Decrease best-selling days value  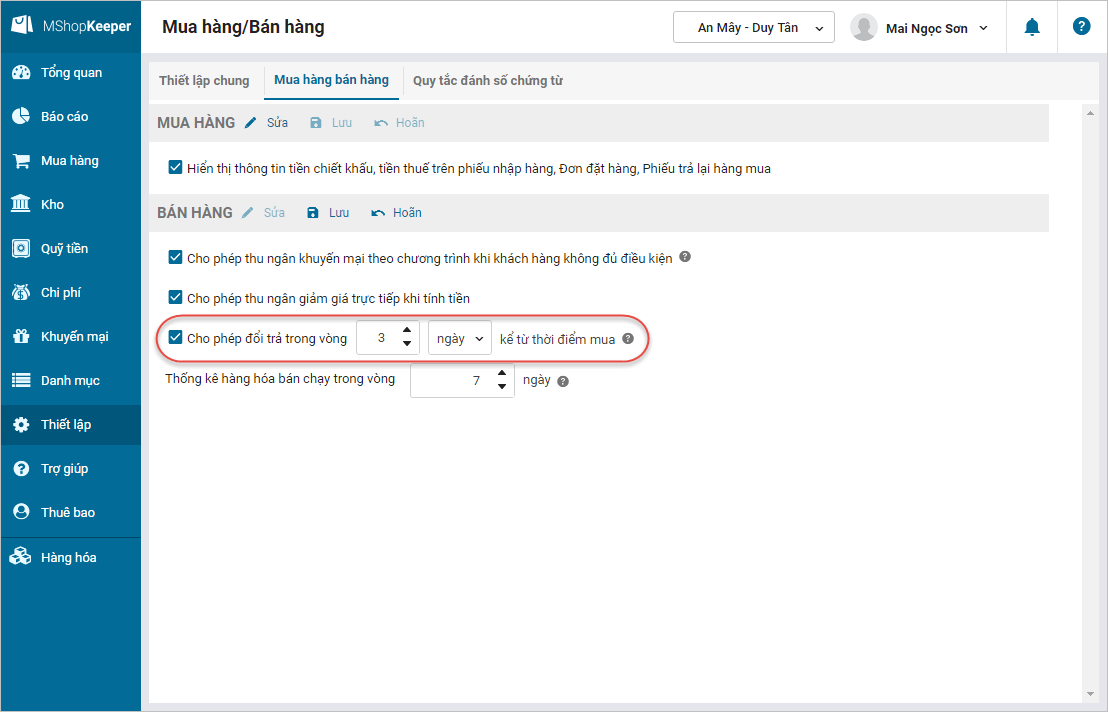point(502,387)
